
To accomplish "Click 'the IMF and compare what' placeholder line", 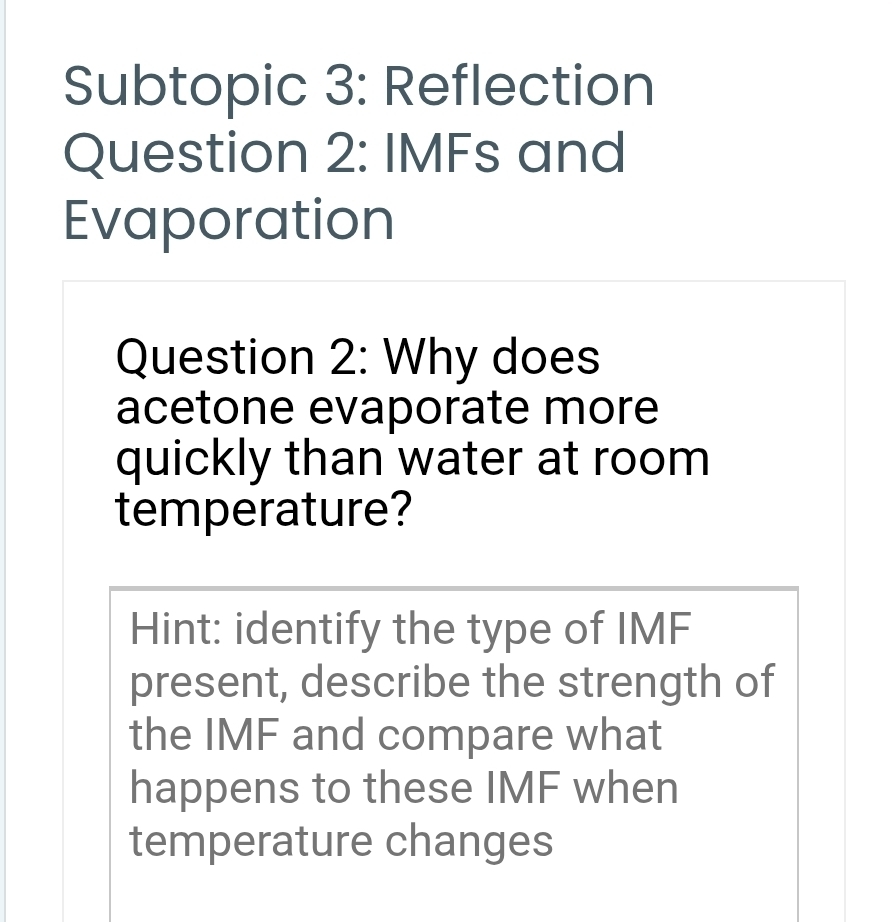I will point(396,735).
